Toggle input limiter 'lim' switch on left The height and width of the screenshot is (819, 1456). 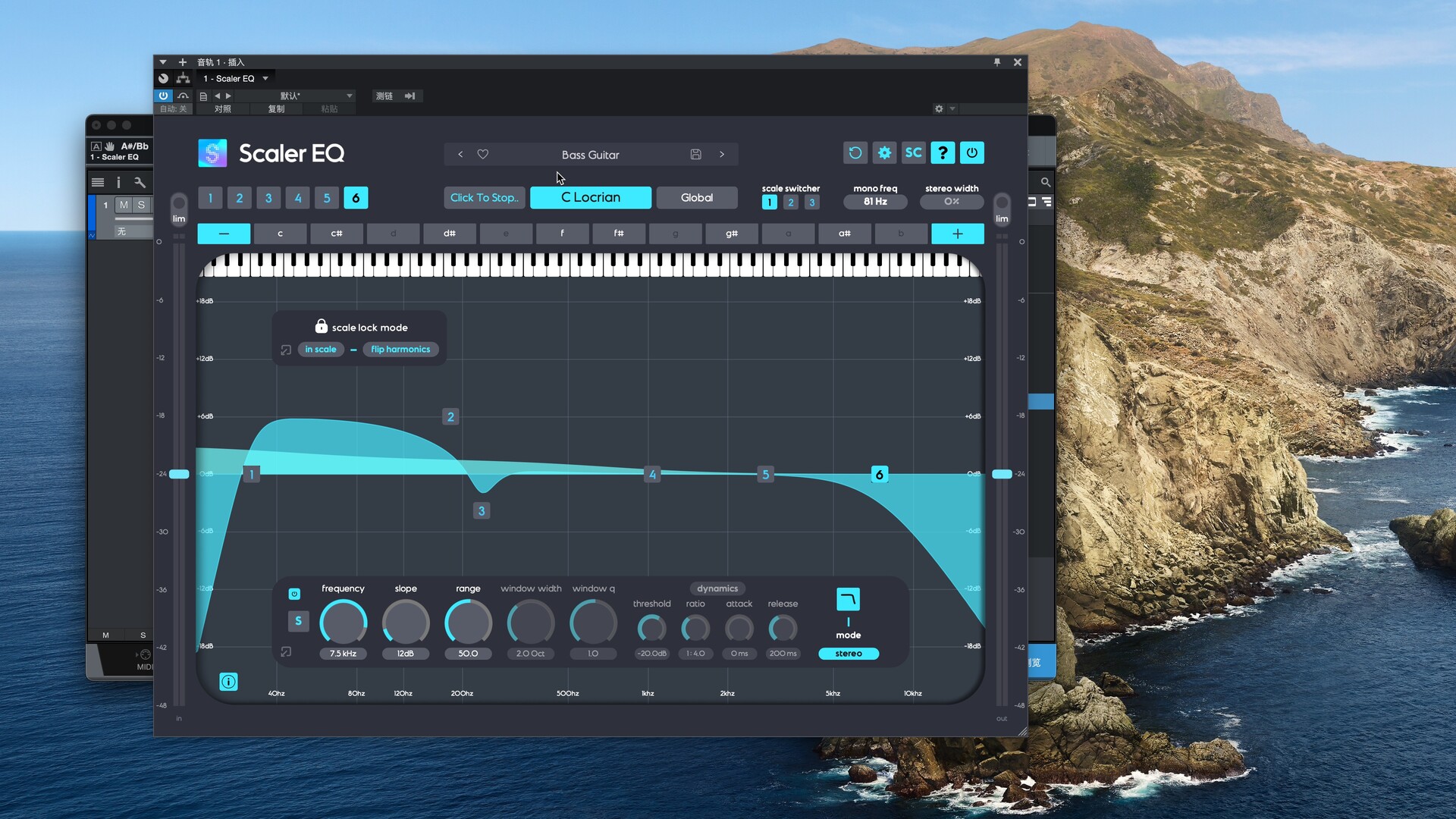[x=179, y=209]
